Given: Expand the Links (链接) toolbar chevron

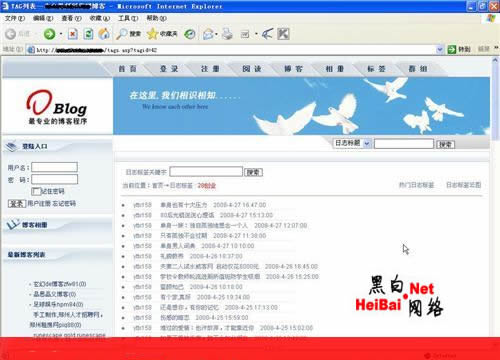Looking at the screenshot, I should pos(496,49).
